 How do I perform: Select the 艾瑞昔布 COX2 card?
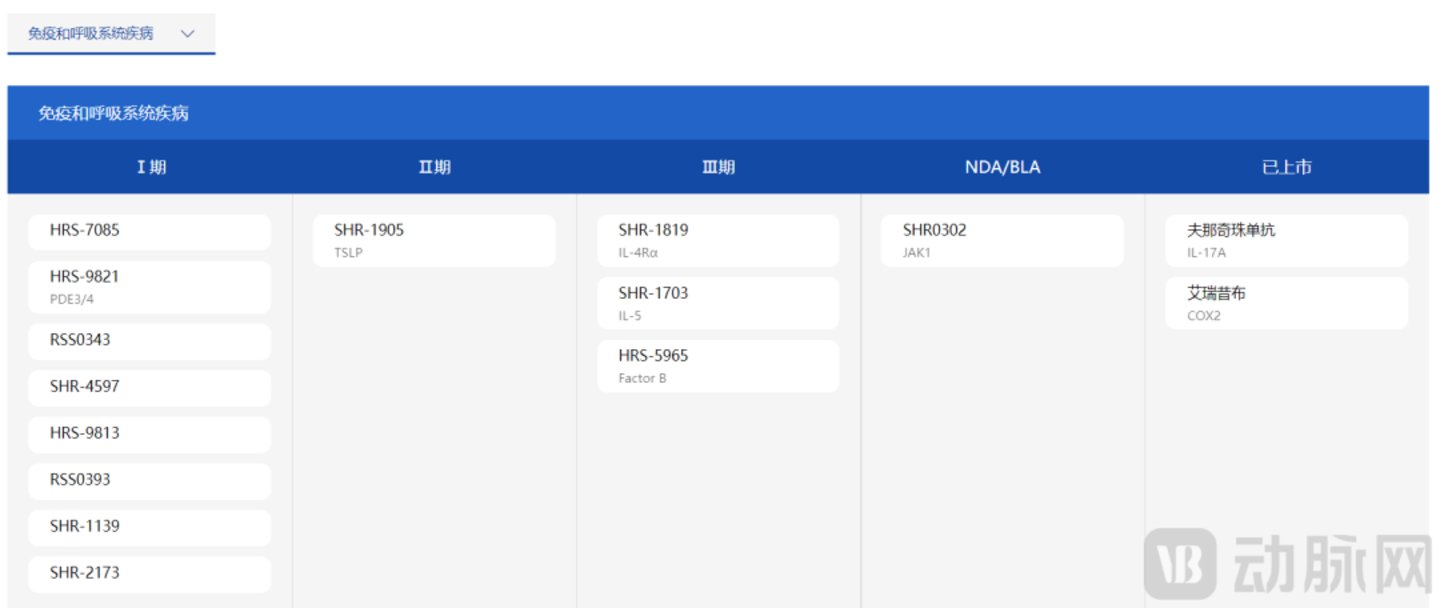(x=1286, y=303)
